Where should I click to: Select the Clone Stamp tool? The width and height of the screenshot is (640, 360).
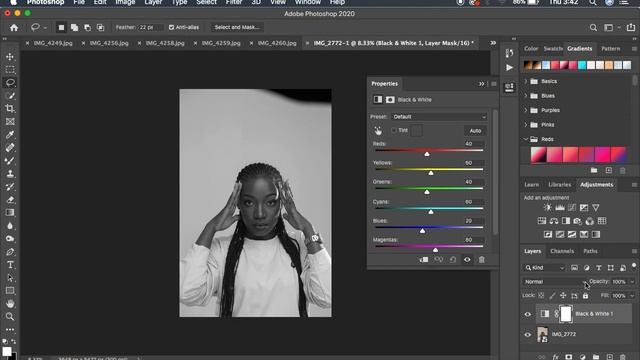click(x=10, y=174)
